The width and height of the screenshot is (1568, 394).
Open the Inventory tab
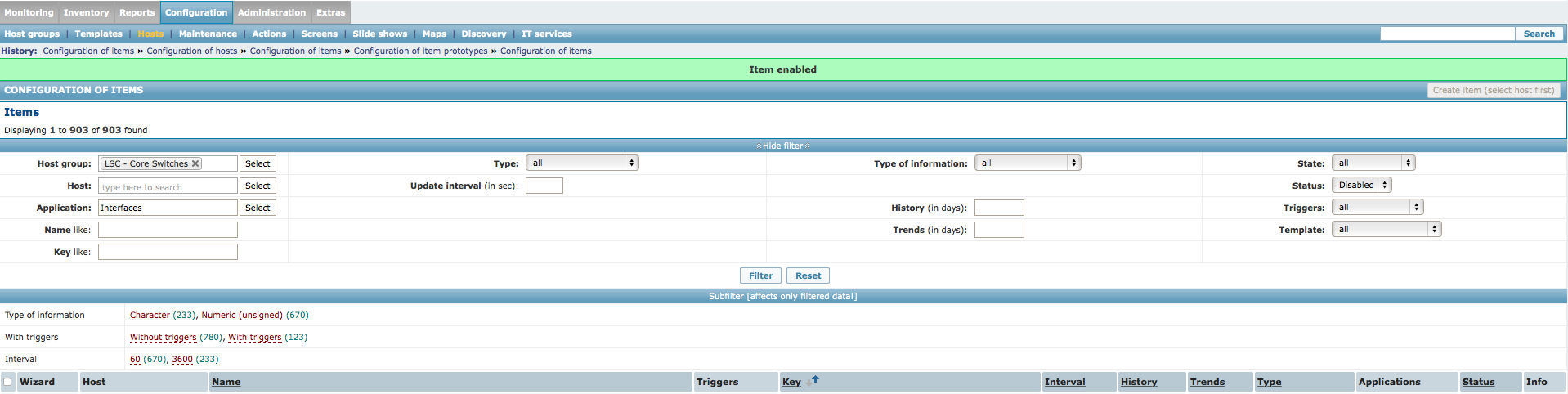pyautogui.click(x=86, y=12)
